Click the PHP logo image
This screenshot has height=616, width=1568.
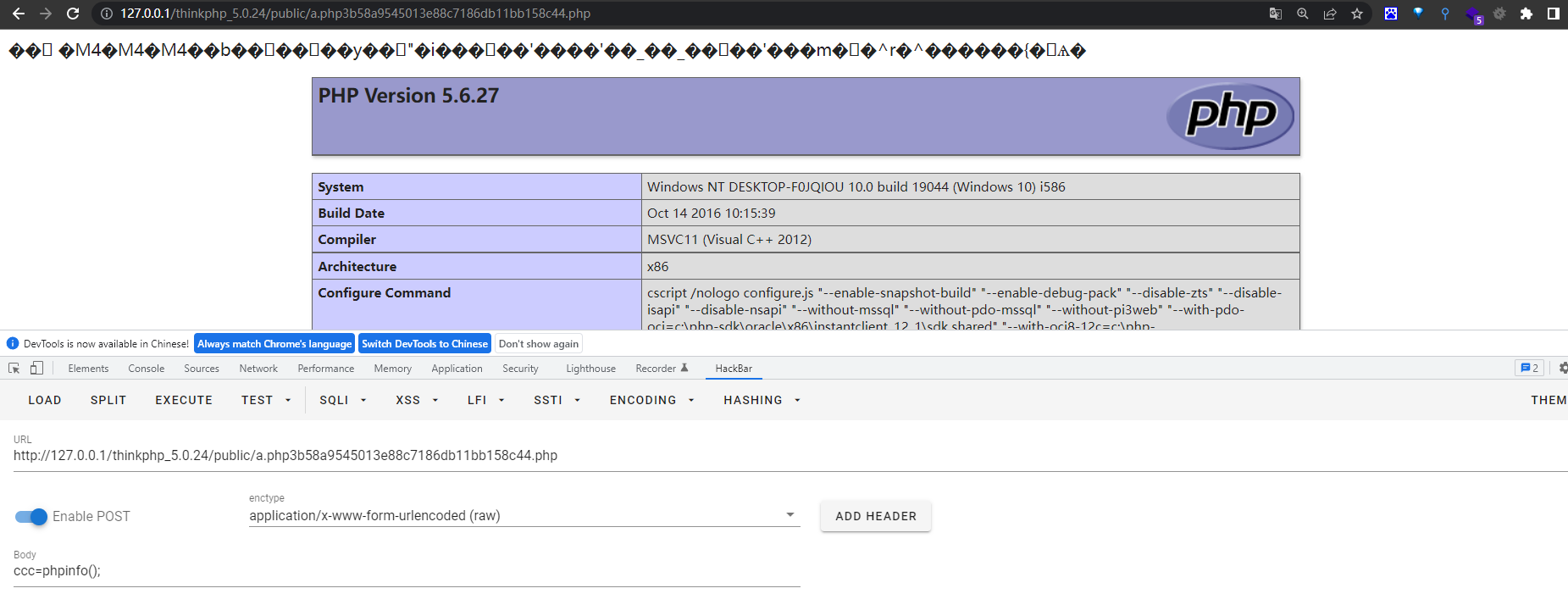coord(1230,116)
